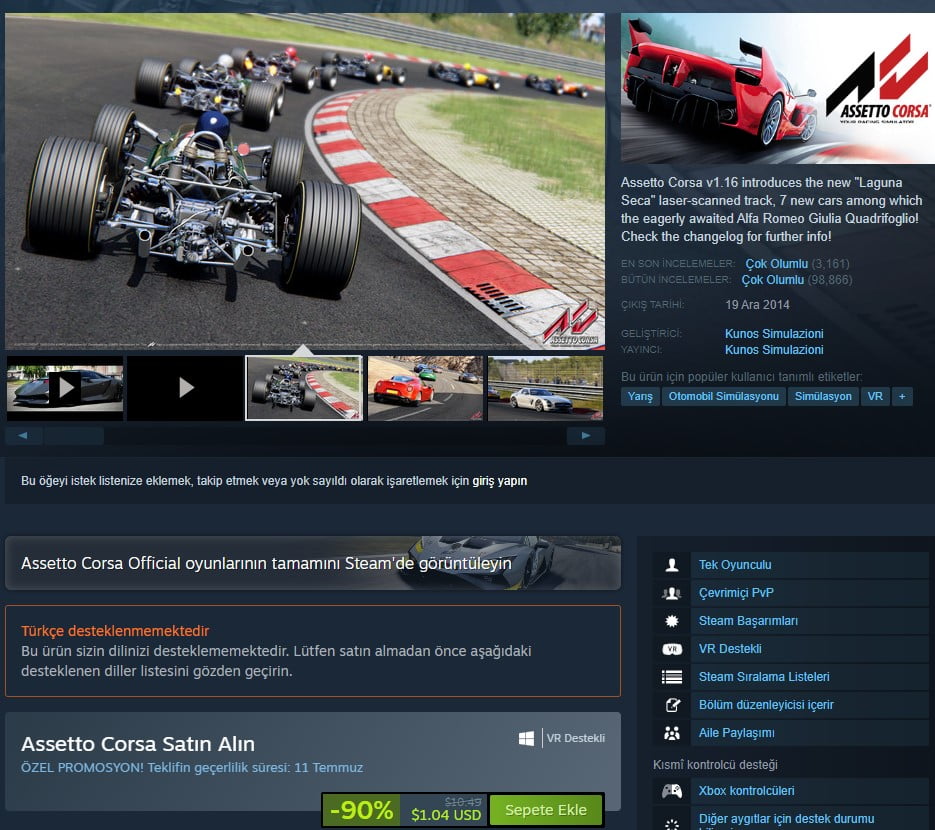Screen dimensions: 935x830
Task: Select the red Ferrari screenshot thumbnail
Action: pyautogui.click(x=424, y=387)
